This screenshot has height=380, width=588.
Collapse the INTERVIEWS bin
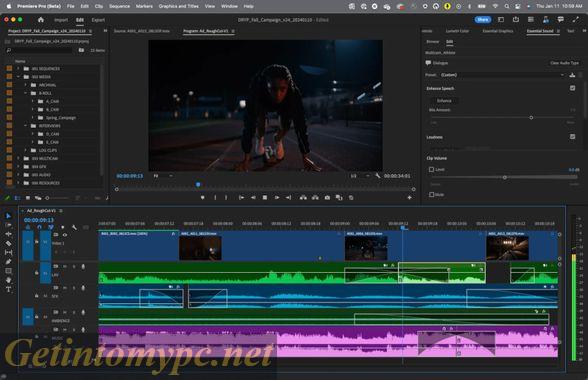click(x=26, y=126)
